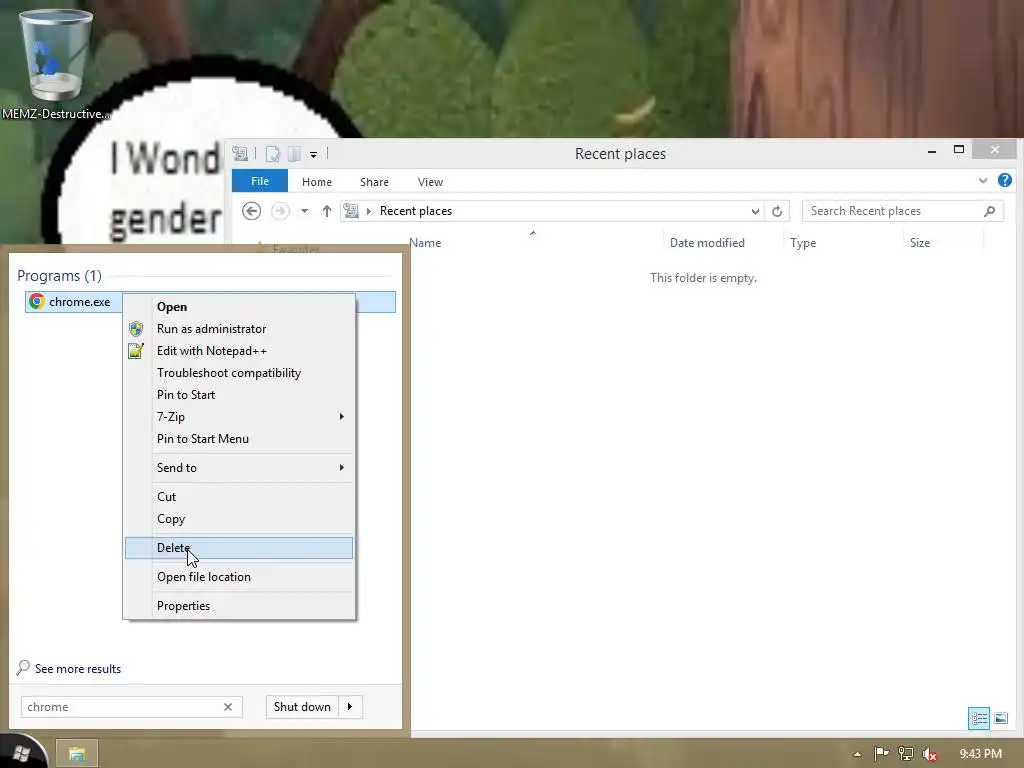Open Customize Quick Access Toolbar dropdown
Screen dimensions: 1024x768
pos(313,155)
